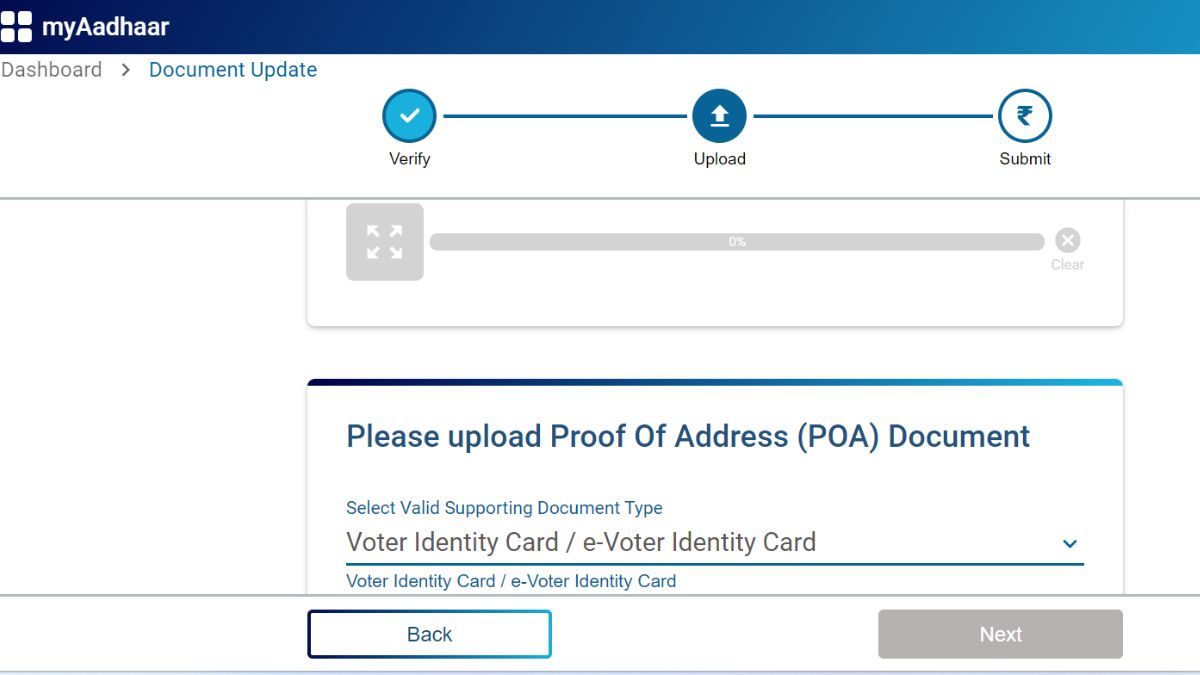Image resolution: width=1200 pixels, height=675 pixels.
Task: Click the Submit step rupee icon
Action: tap(1024, 116)
